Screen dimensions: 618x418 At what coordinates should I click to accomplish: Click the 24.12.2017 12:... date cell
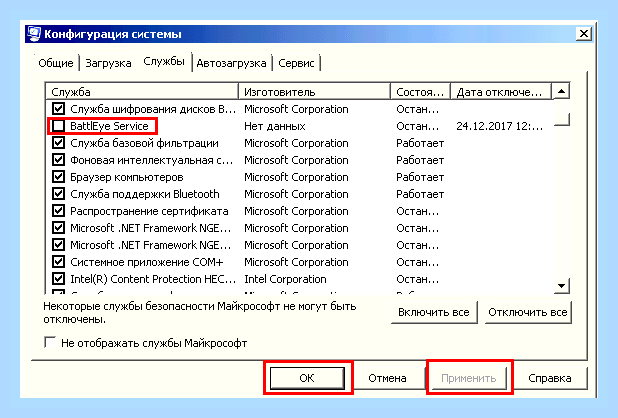499,126
